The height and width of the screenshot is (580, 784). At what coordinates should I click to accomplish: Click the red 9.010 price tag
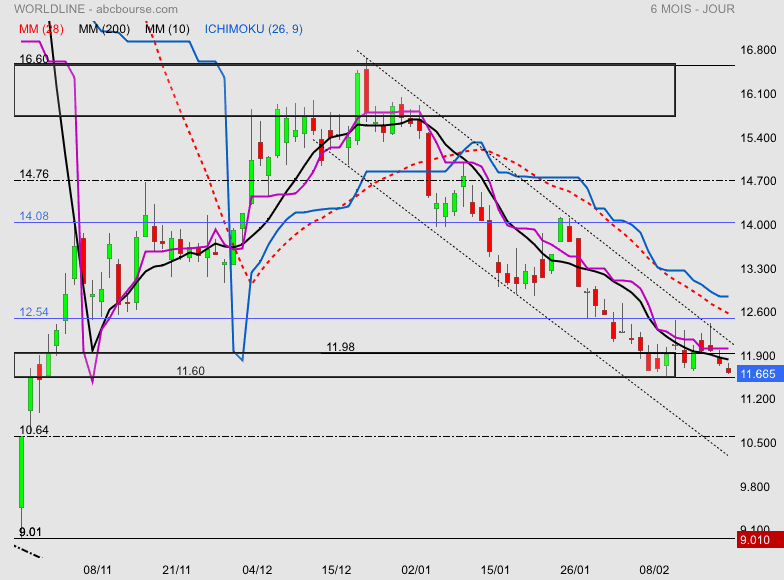click(760, 540)
